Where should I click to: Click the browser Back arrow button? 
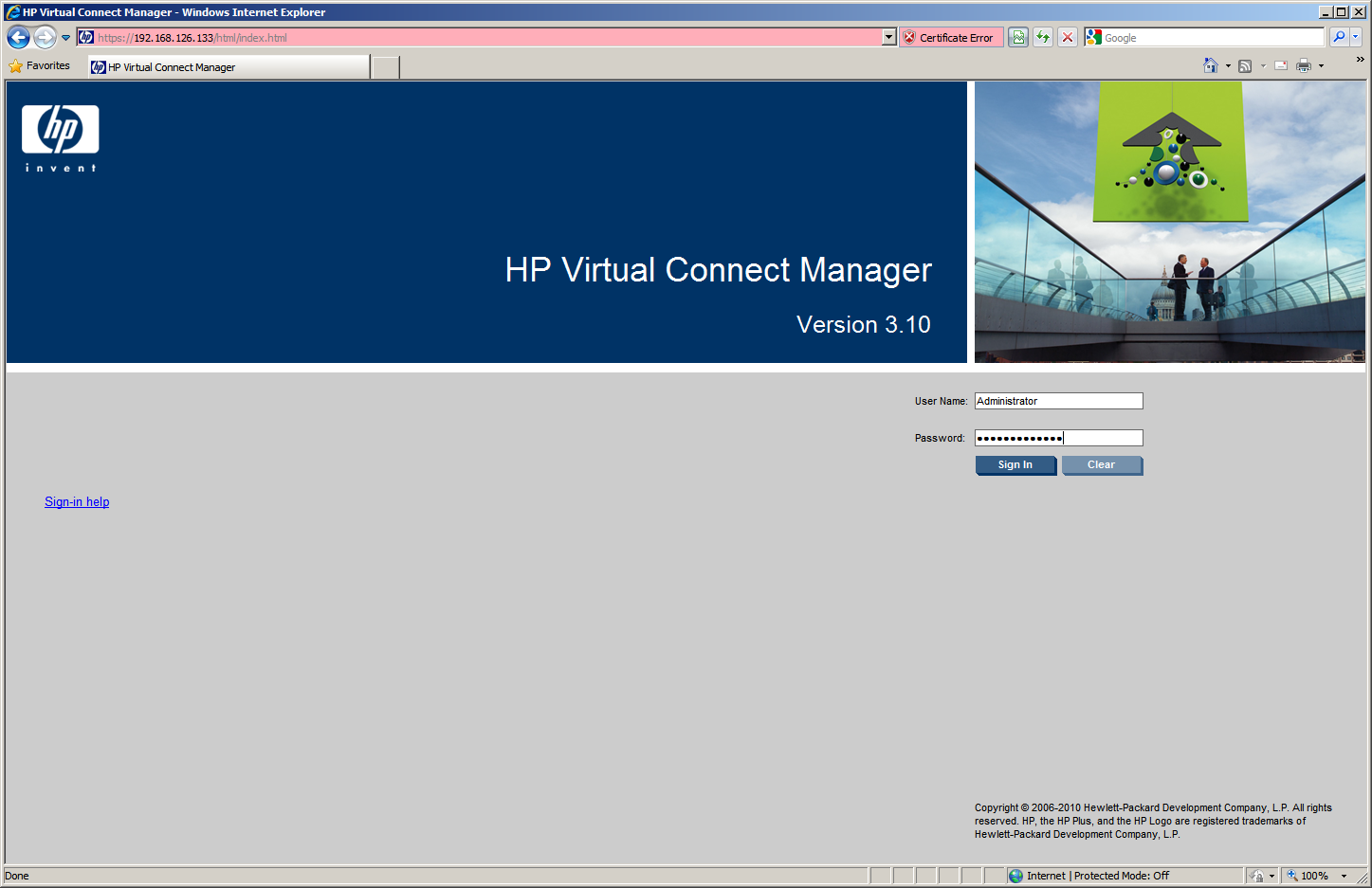pyautogui.click(x=18, y=37)
